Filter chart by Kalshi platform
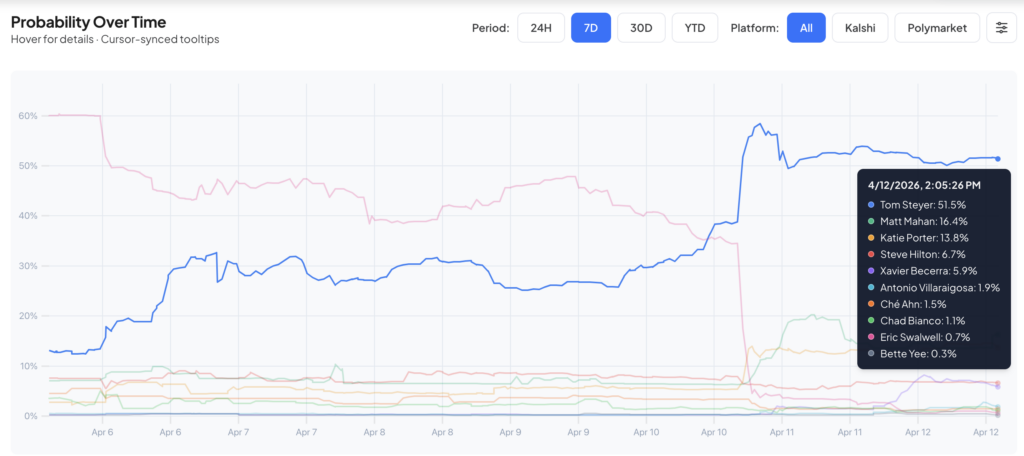 pyautogui.click(x=859, y=28)
